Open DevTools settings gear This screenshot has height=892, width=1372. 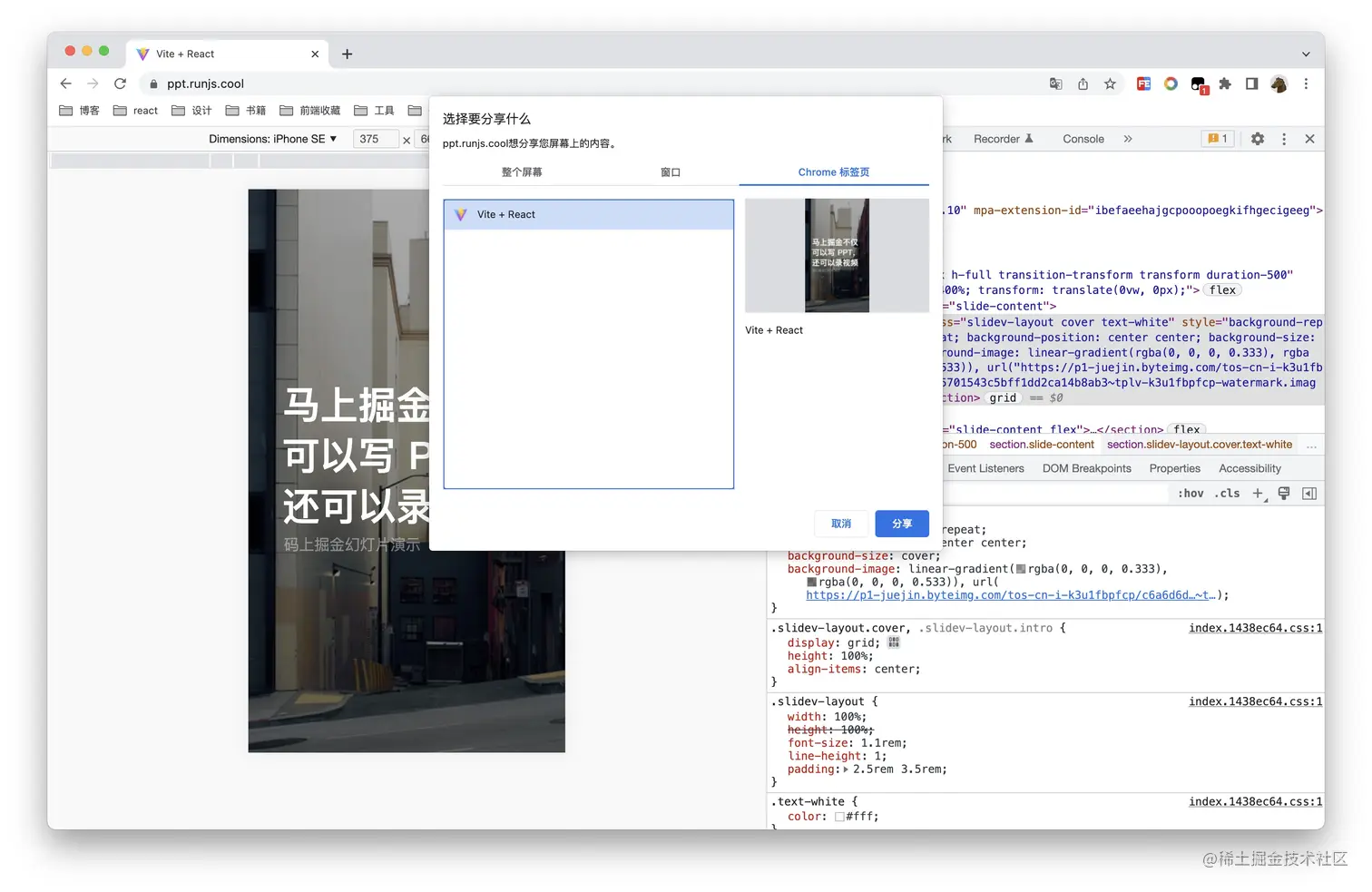coord(1258,139)
